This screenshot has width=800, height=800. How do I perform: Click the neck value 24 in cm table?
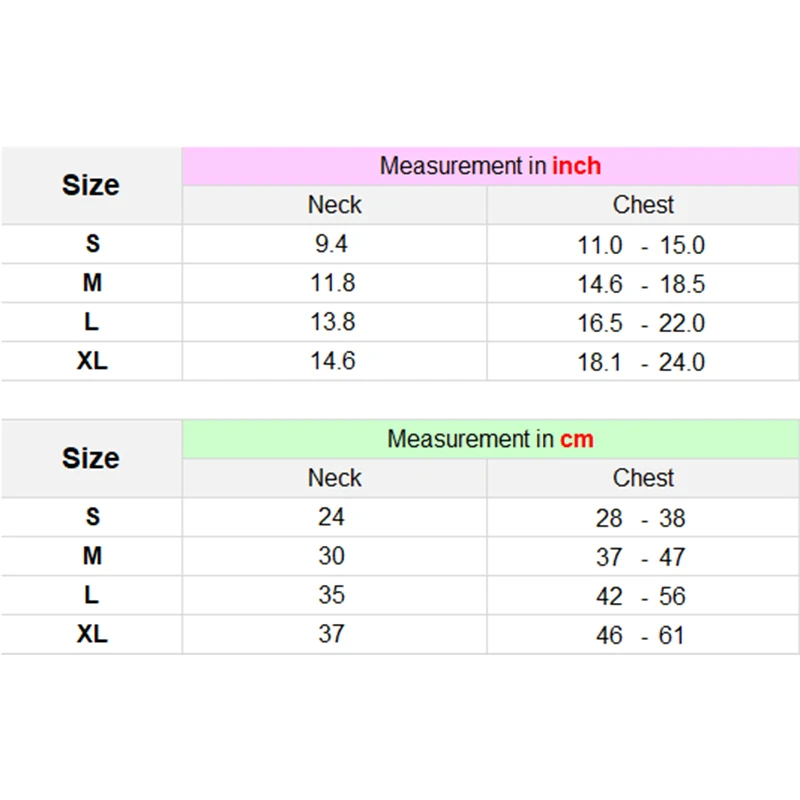click(331, 517)
